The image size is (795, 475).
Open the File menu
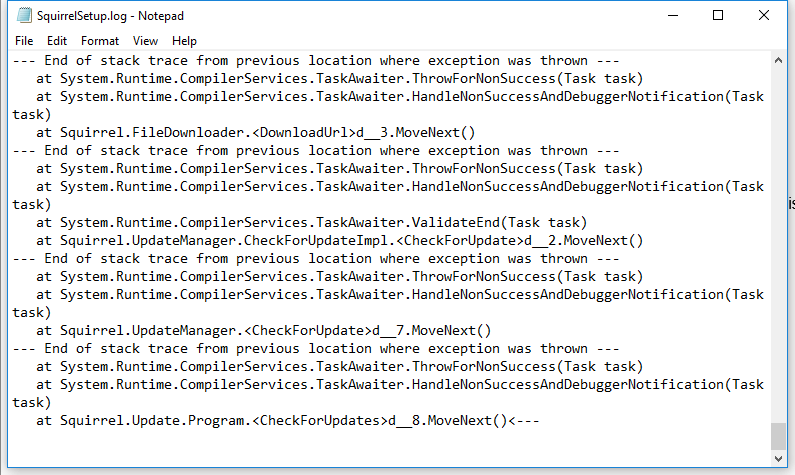coord(24,41)
